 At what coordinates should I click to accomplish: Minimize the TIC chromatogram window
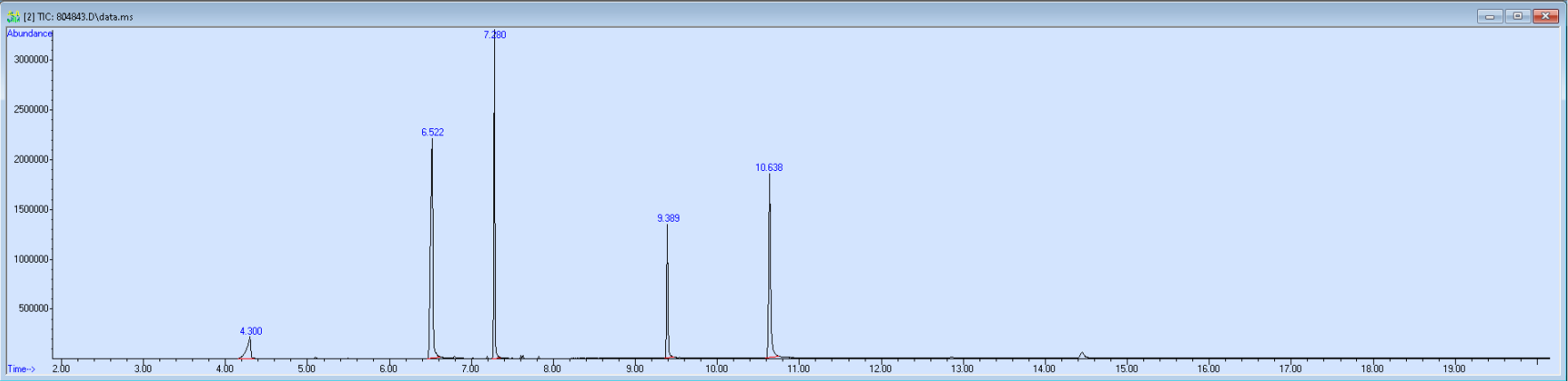pos(1490,16)
